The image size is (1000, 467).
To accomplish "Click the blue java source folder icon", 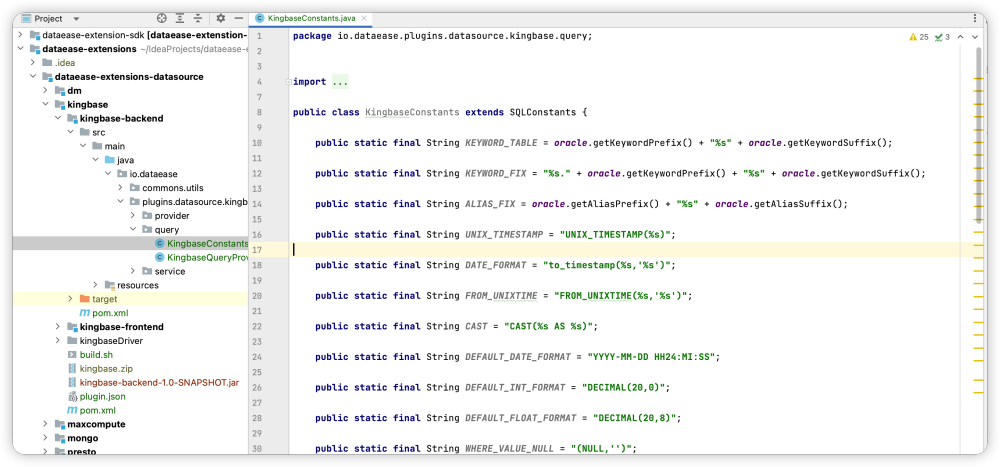I will click(x=110, y=159).
